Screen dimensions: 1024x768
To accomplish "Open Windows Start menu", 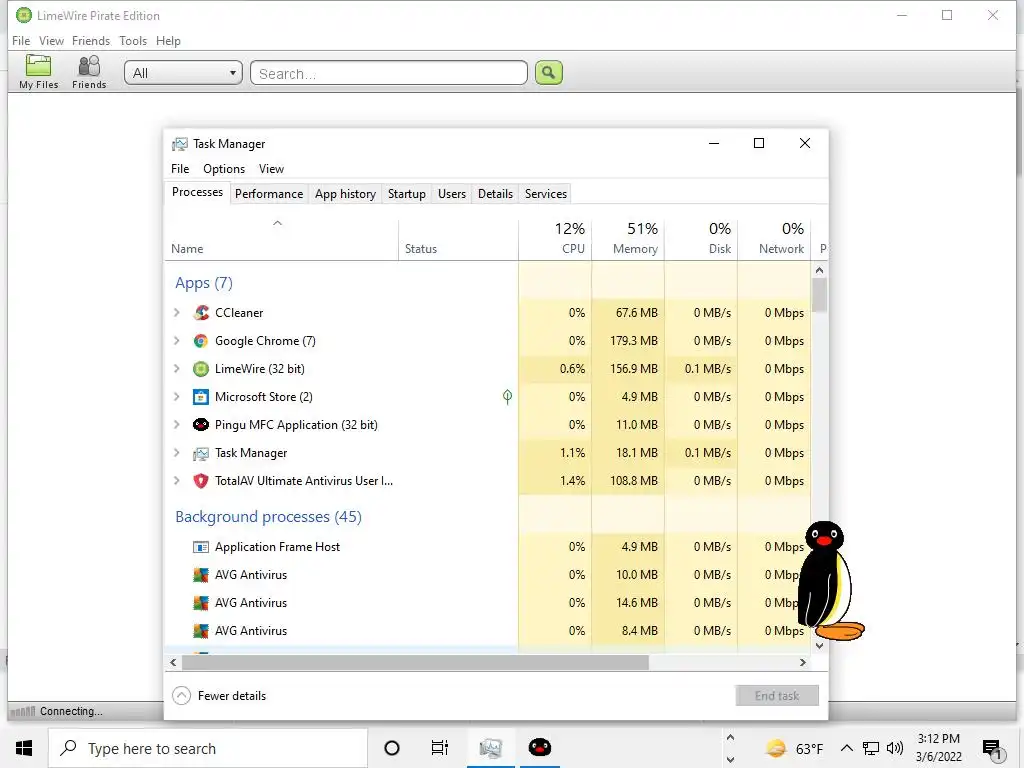I will coord(24,748).
